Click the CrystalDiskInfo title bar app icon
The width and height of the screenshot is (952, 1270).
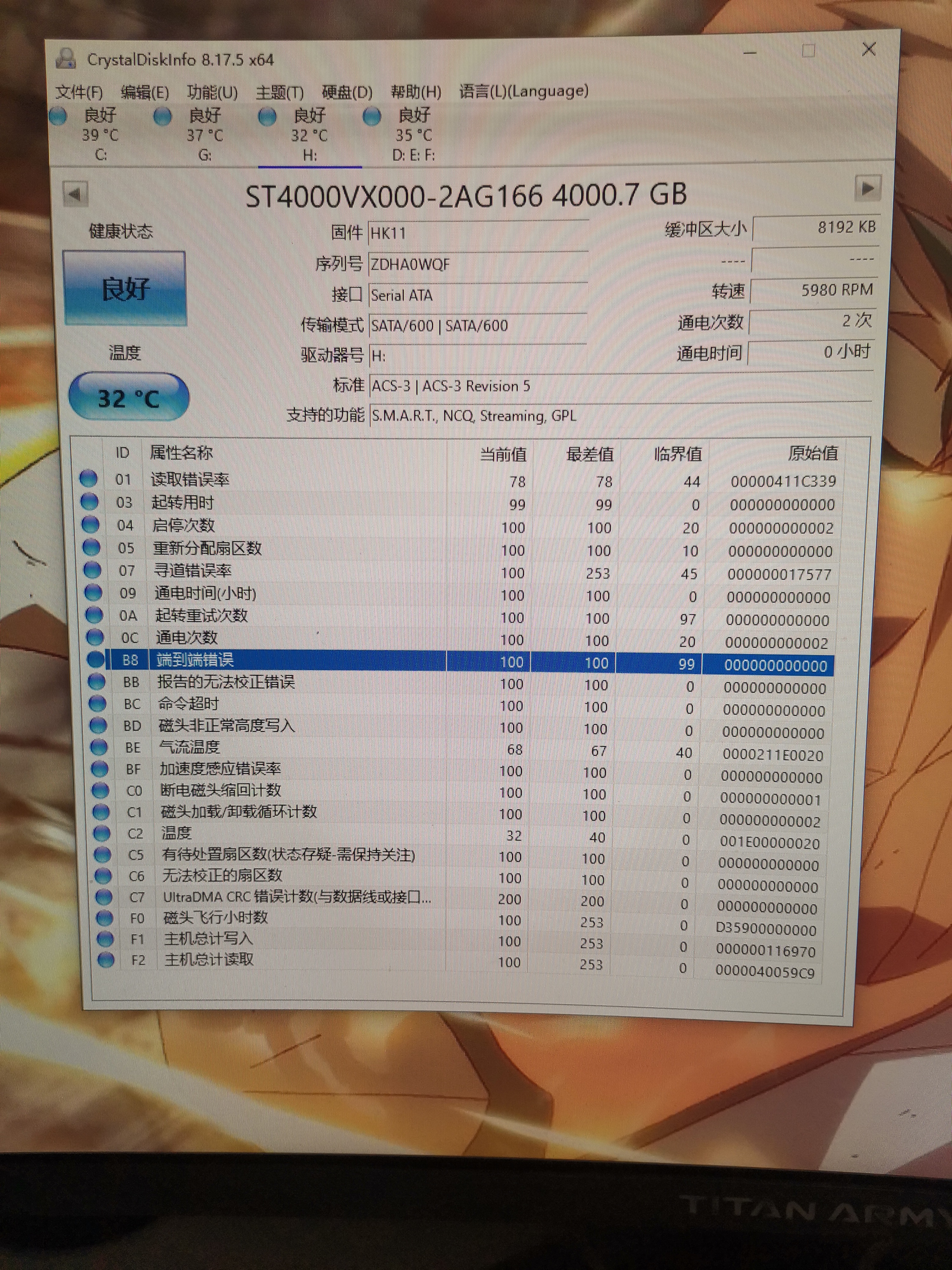click(x=66, y=59)
